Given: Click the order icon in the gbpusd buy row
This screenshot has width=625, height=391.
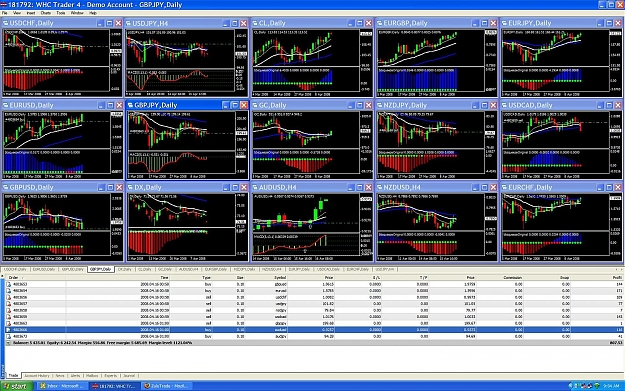Looking at the screenshot, I should tap(9, 284).
